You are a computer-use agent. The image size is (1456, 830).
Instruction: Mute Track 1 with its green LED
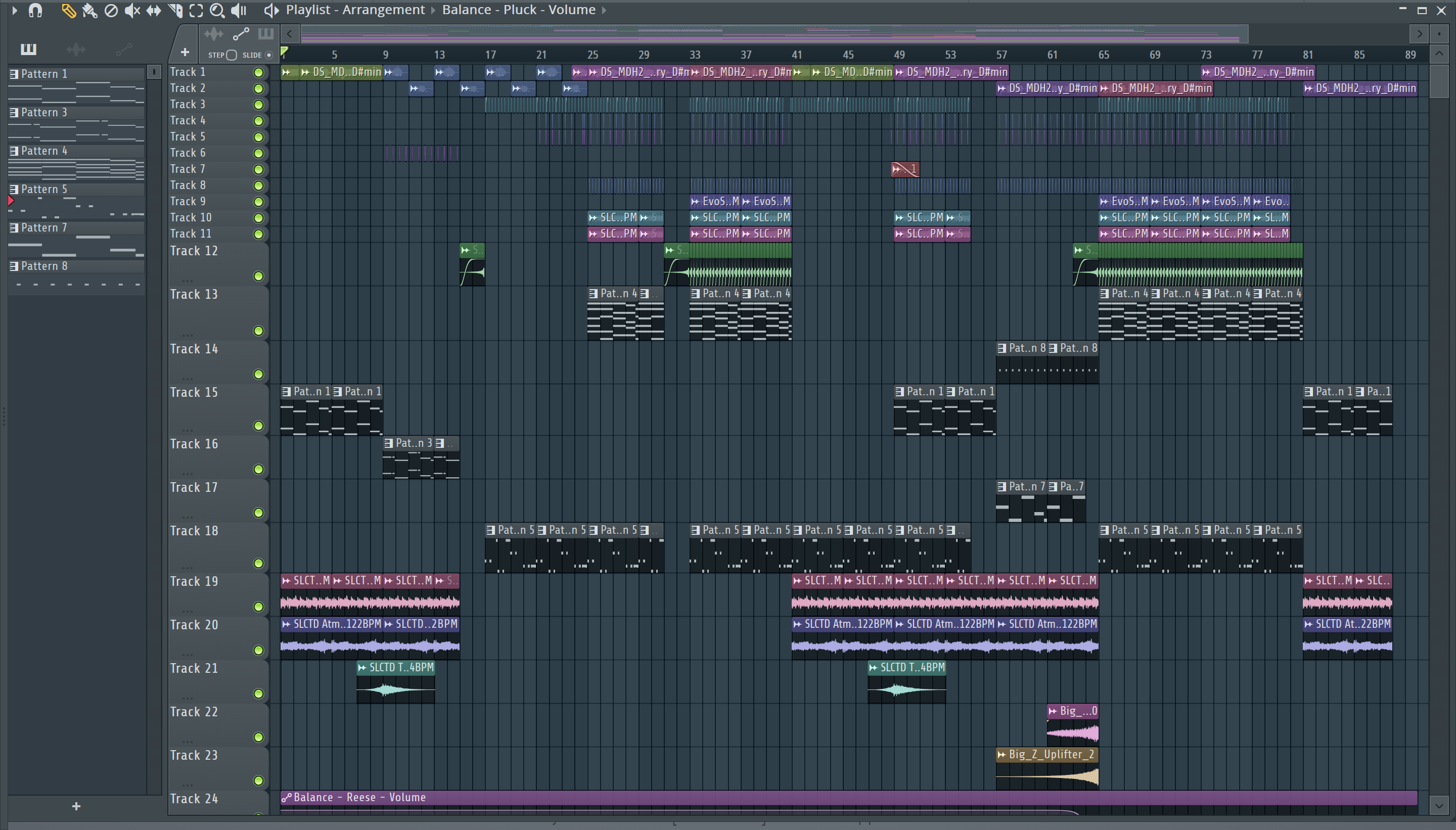(x=258, y=72)
